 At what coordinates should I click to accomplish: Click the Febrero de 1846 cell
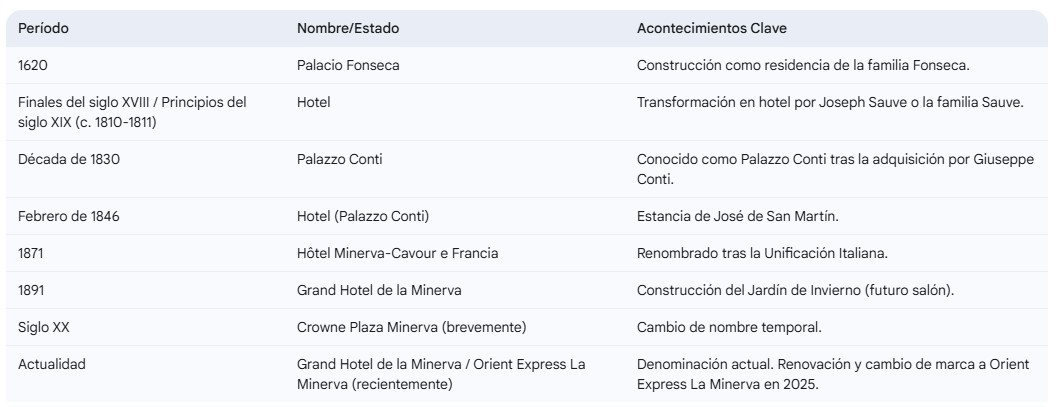tap(69, 216)
